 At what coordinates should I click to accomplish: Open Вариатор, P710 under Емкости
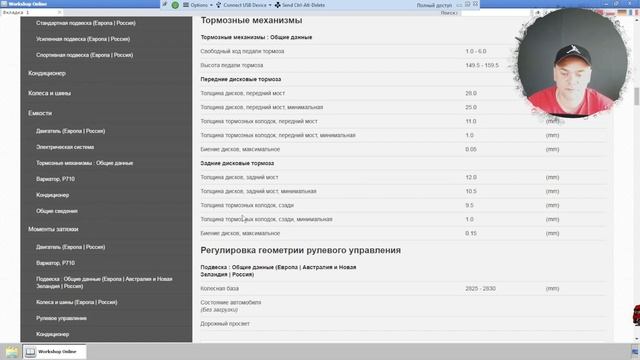tap(55, 179)
